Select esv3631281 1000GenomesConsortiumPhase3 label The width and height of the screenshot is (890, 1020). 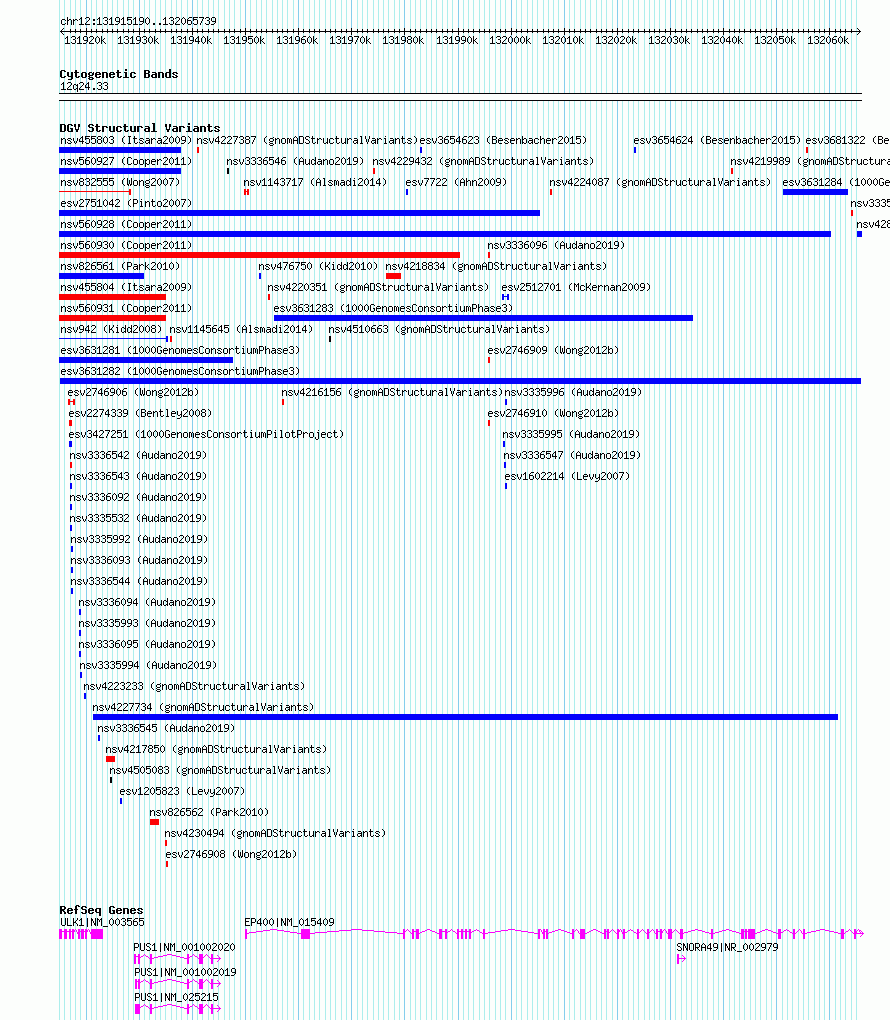(180, 350)
